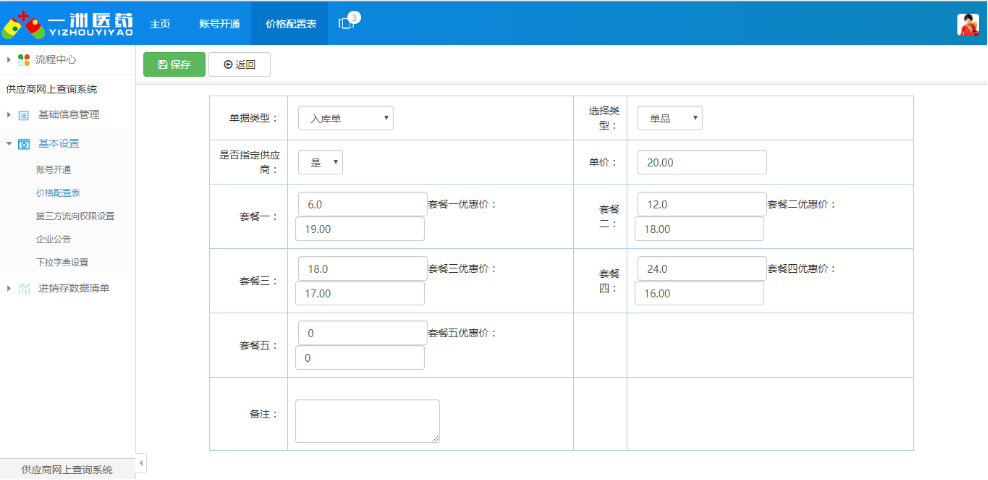988x480 pixels.
Task: Open the 是否指定供应商 dropdown
Action: (320, 162)
